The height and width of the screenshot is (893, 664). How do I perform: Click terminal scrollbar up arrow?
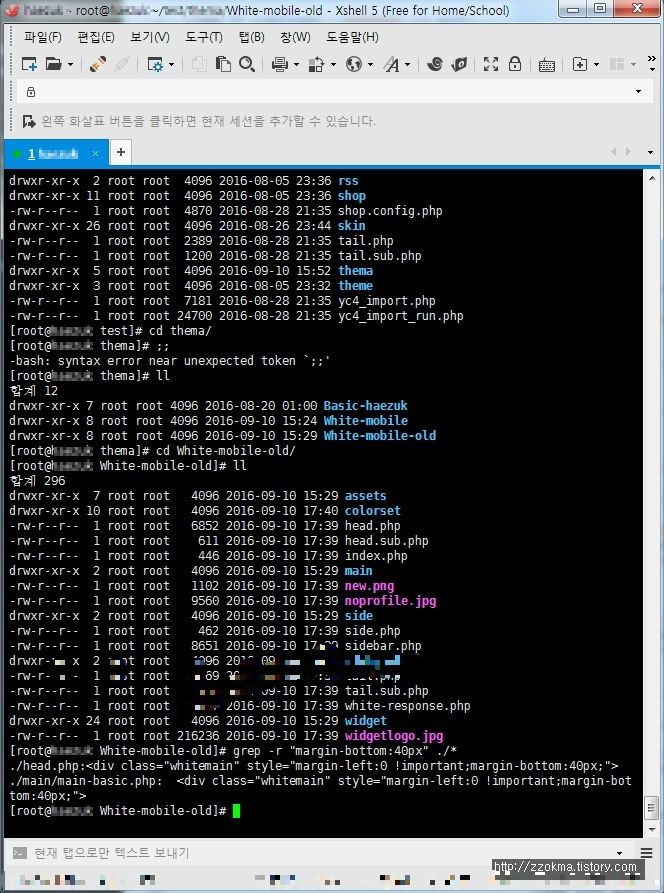click(x=652, y=178)
